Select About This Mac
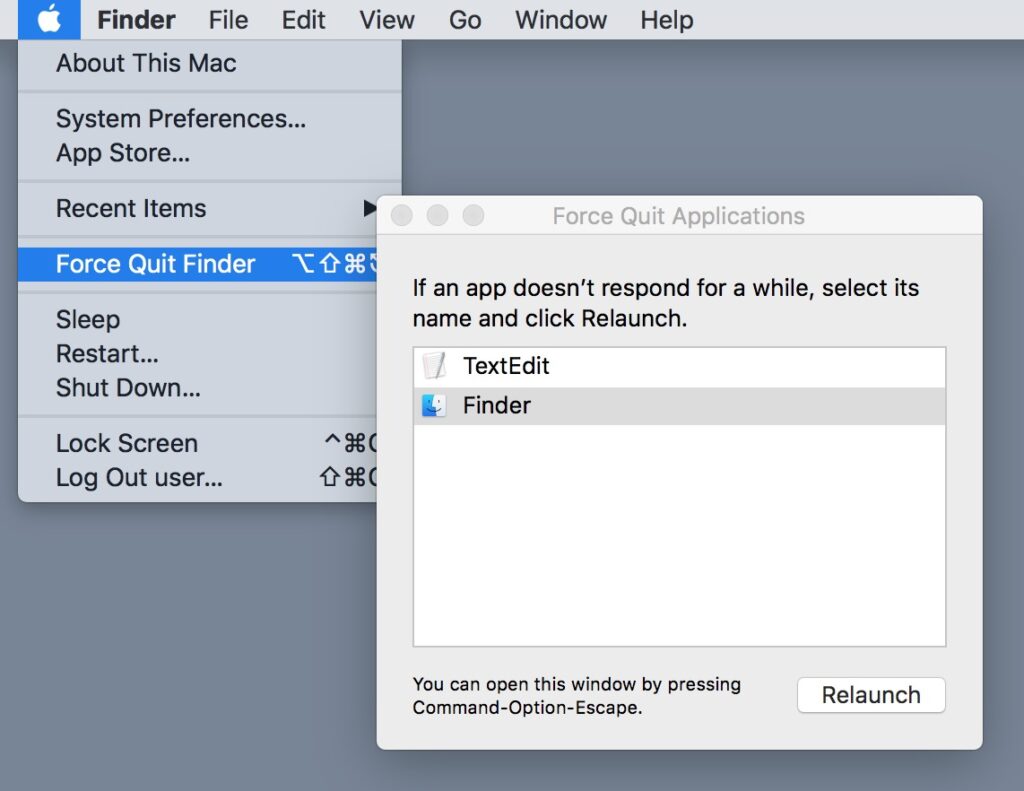The width and height of the screenshot is (1024, 791). coord(145,63)
